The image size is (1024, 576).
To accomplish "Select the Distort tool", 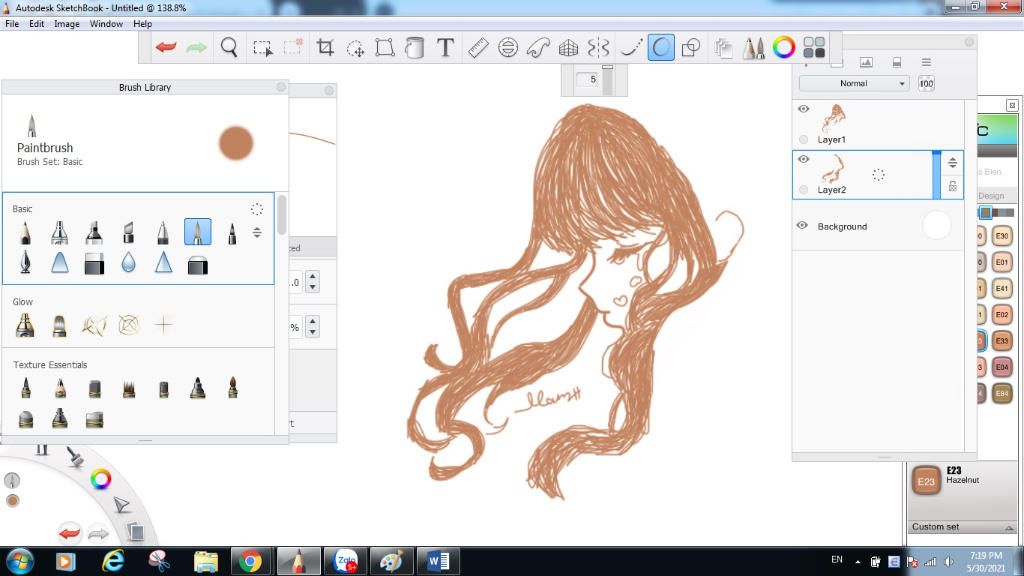I will point(385,48).
